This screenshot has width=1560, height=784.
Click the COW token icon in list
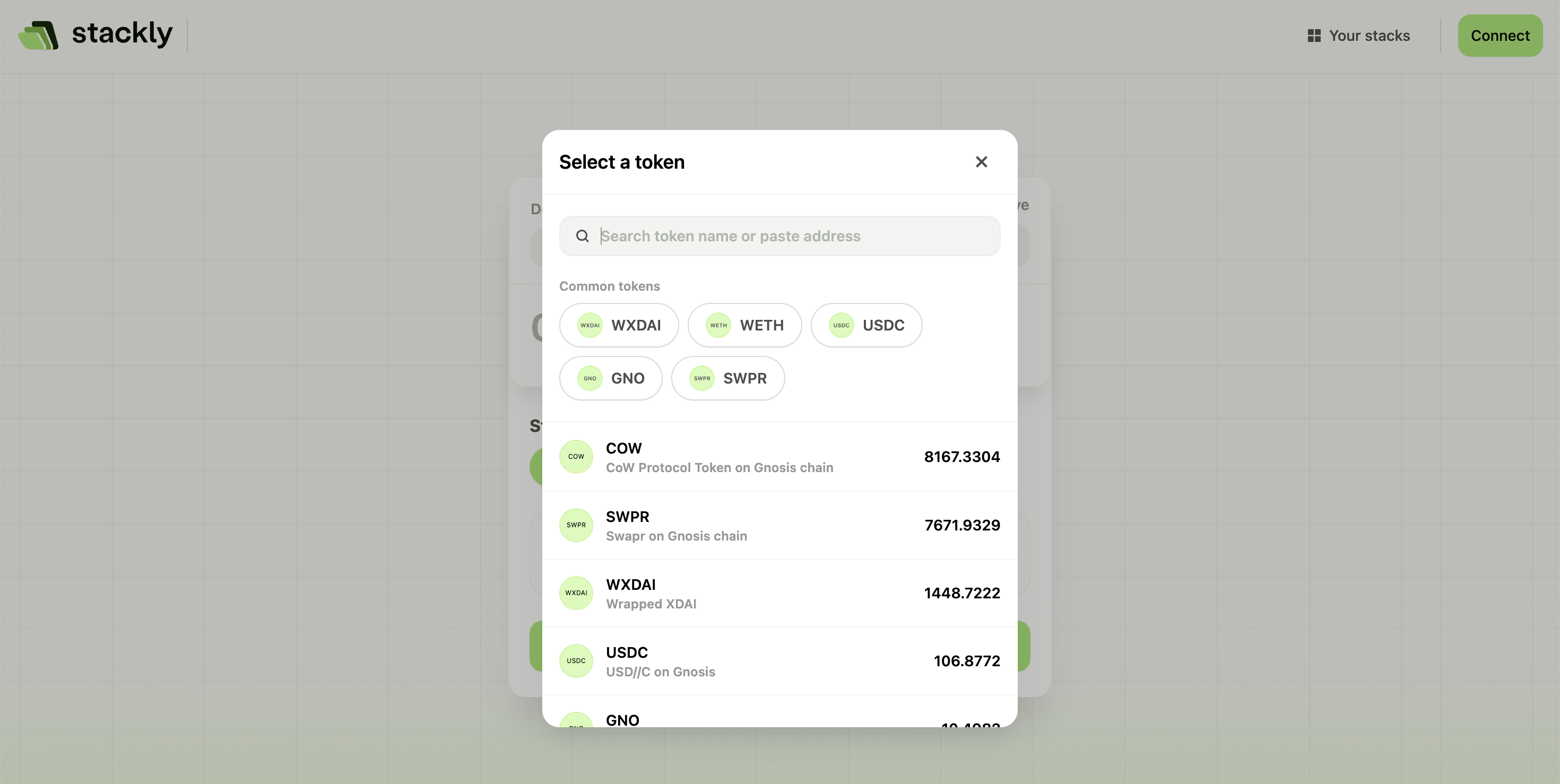point(576,457)
